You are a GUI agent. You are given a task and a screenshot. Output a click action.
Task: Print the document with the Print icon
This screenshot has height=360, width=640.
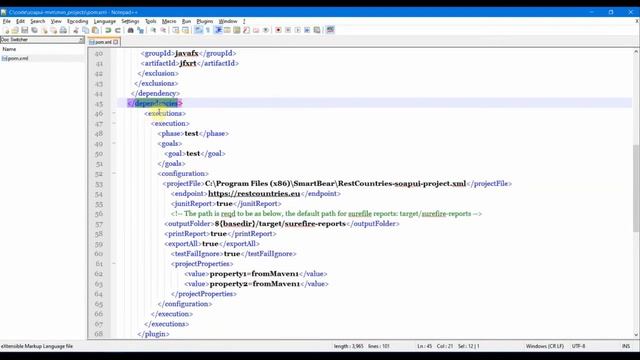63,30
